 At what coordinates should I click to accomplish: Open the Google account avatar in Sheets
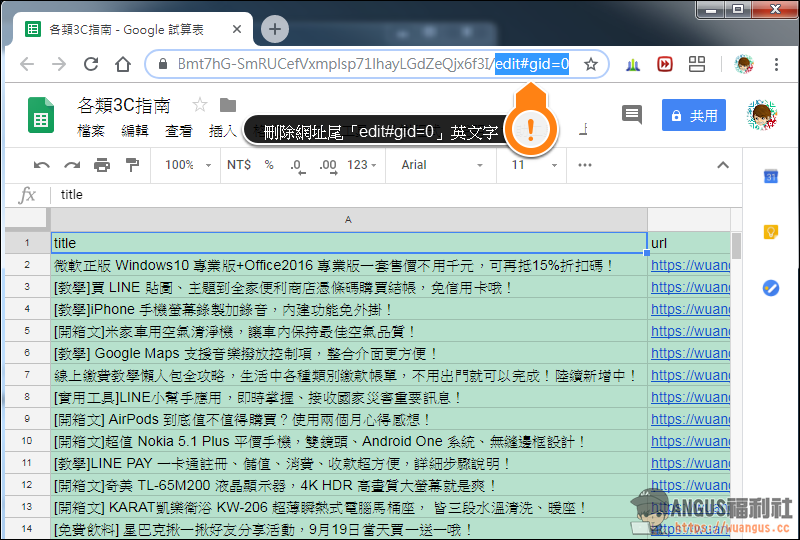[761, 115]
